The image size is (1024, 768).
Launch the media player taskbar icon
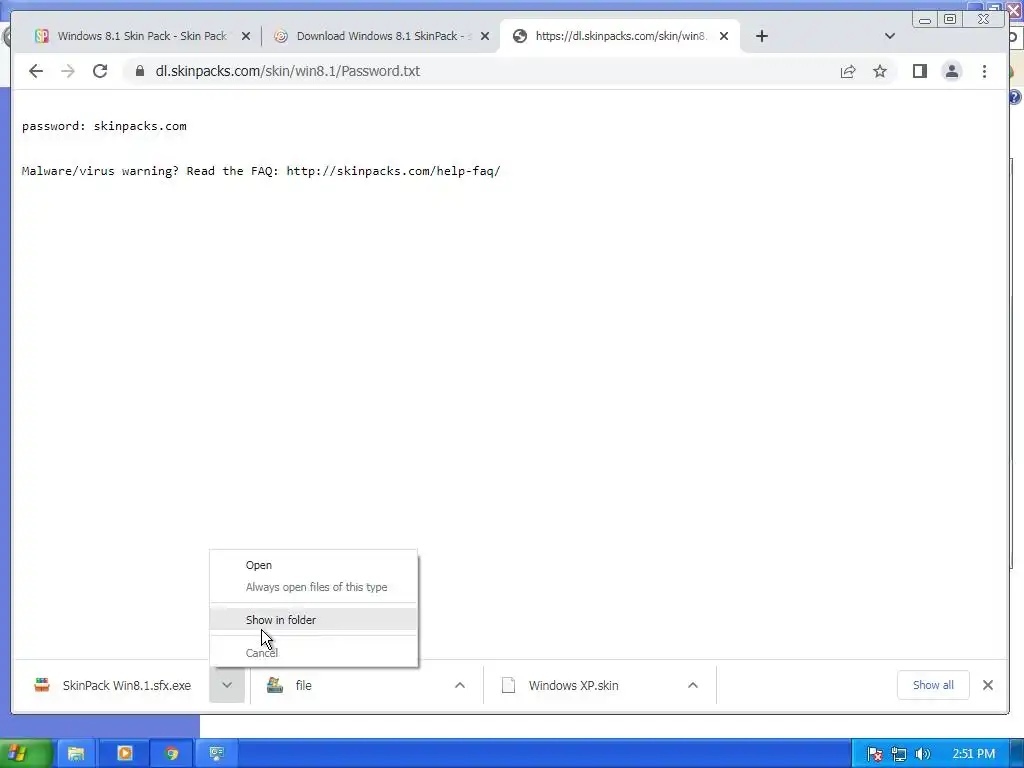[124, 754]
